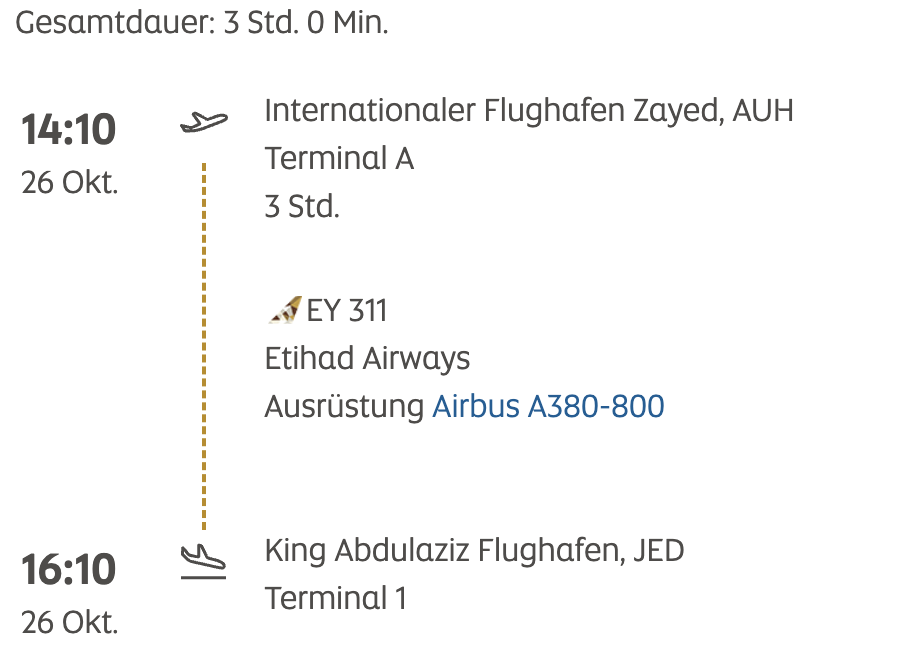Click the date below 14:10
904x664 pixels.
tap(69, 184)
